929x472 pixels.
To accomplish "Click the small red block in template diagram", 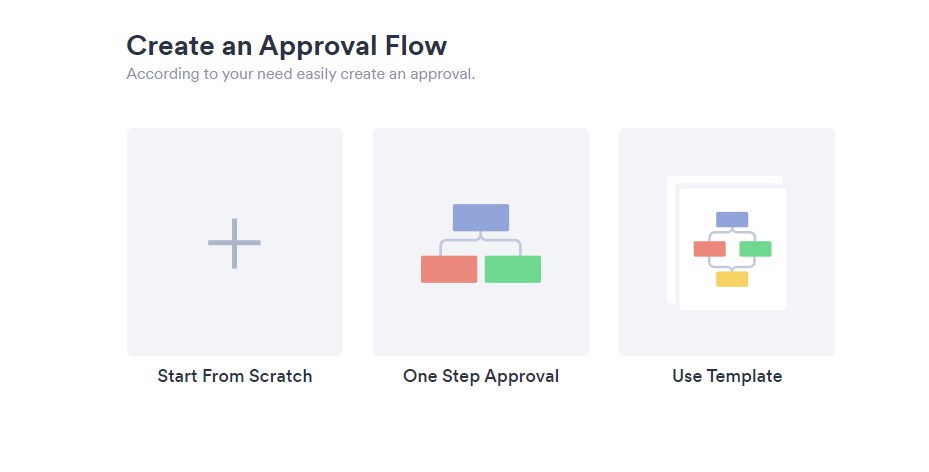I will tap(710, 249).
